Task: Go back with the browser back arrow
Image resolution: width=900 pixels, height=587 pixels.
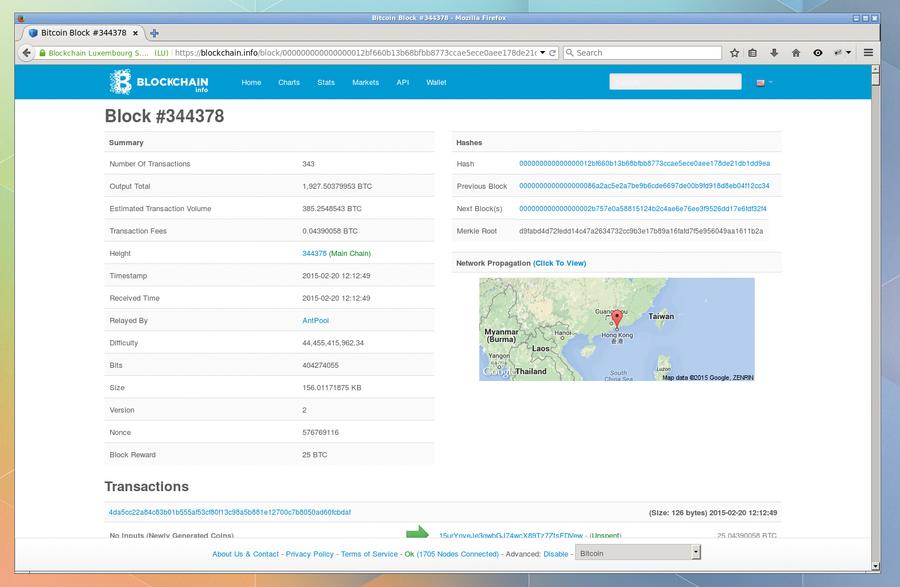Action: coord(26,53)
